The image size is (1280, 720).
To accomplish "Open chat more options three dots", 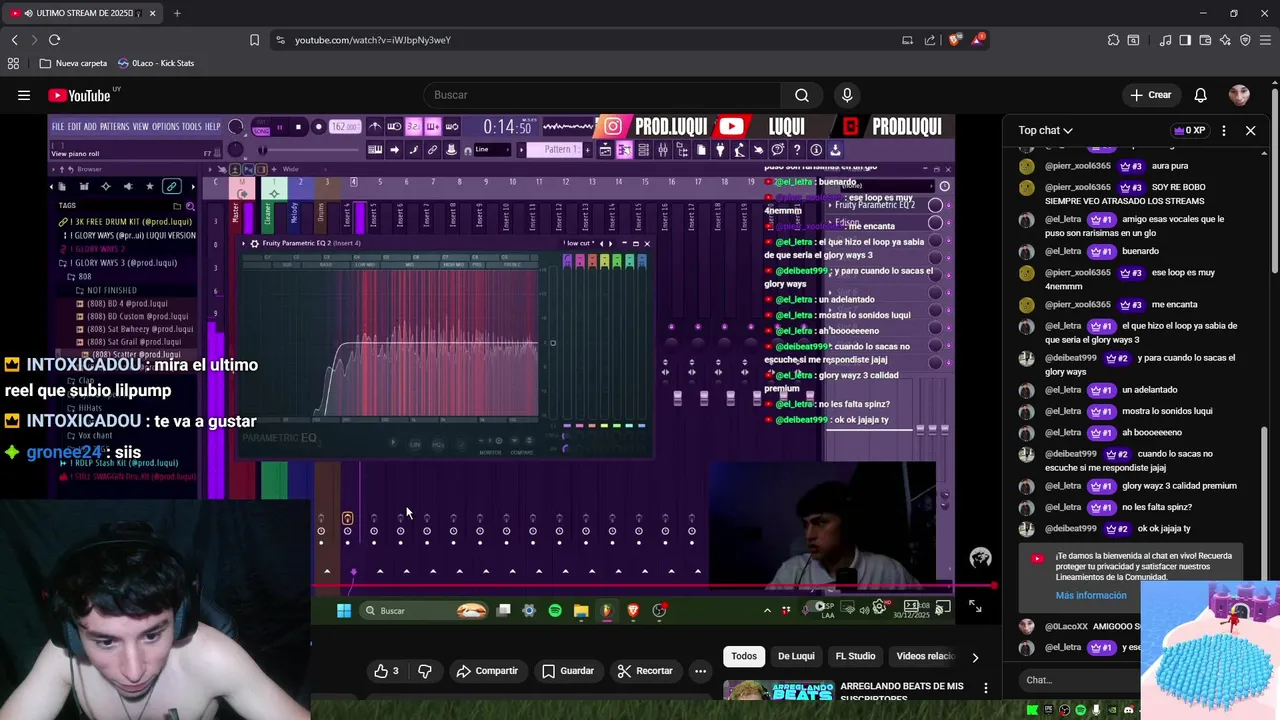I will pos(1224,130).
